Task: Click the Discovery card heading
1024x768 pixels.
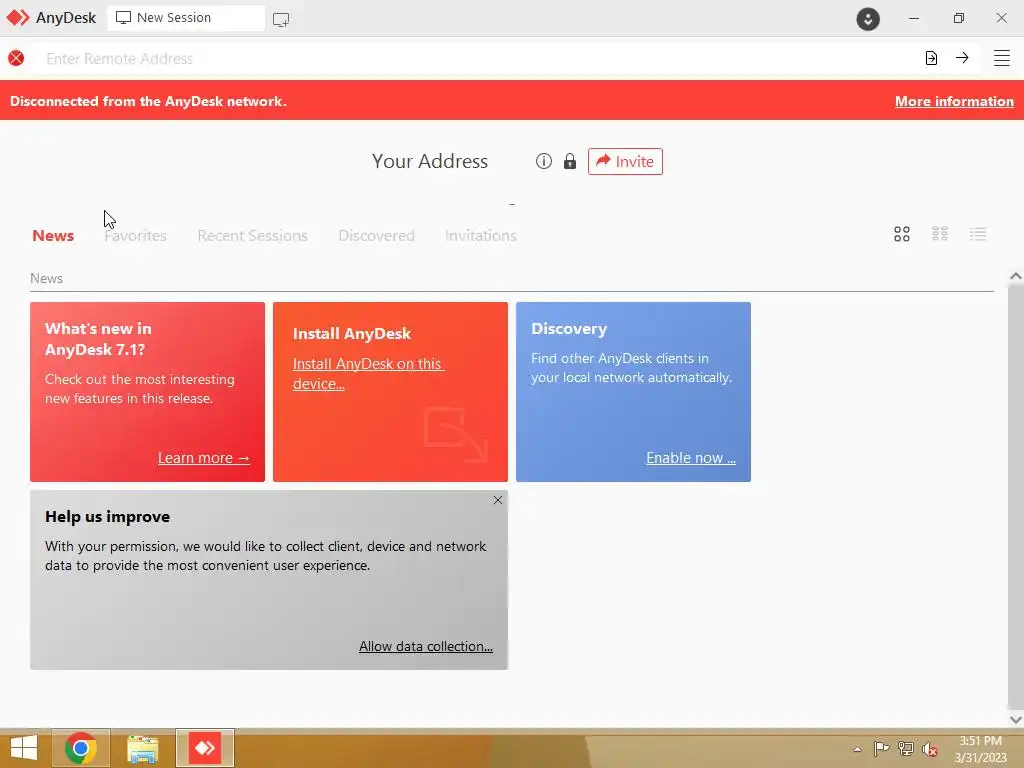Action: click(569, 328)
